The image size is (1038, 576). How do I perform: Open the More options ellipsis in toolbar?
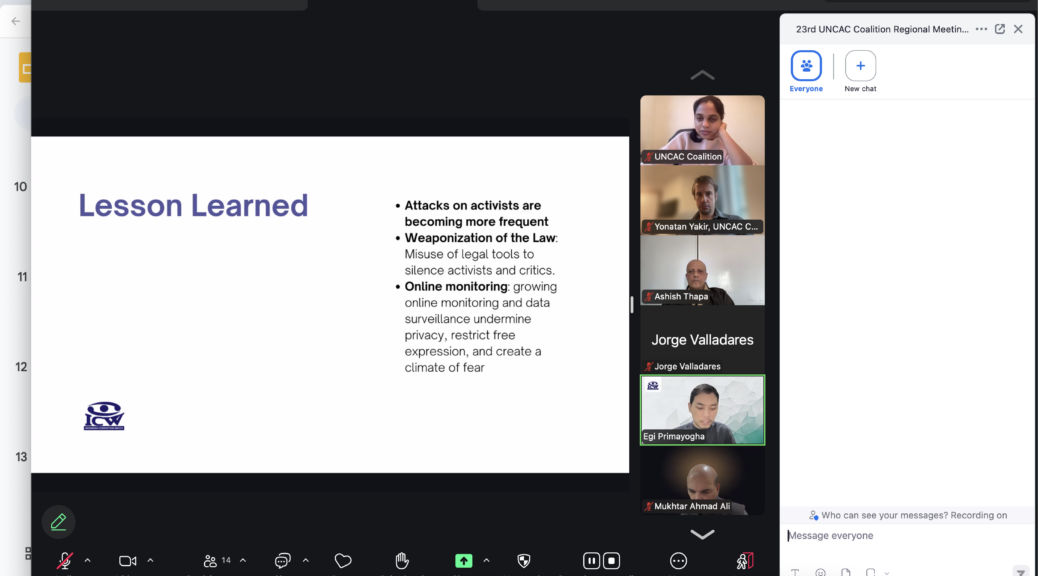[x=678, y=561]
